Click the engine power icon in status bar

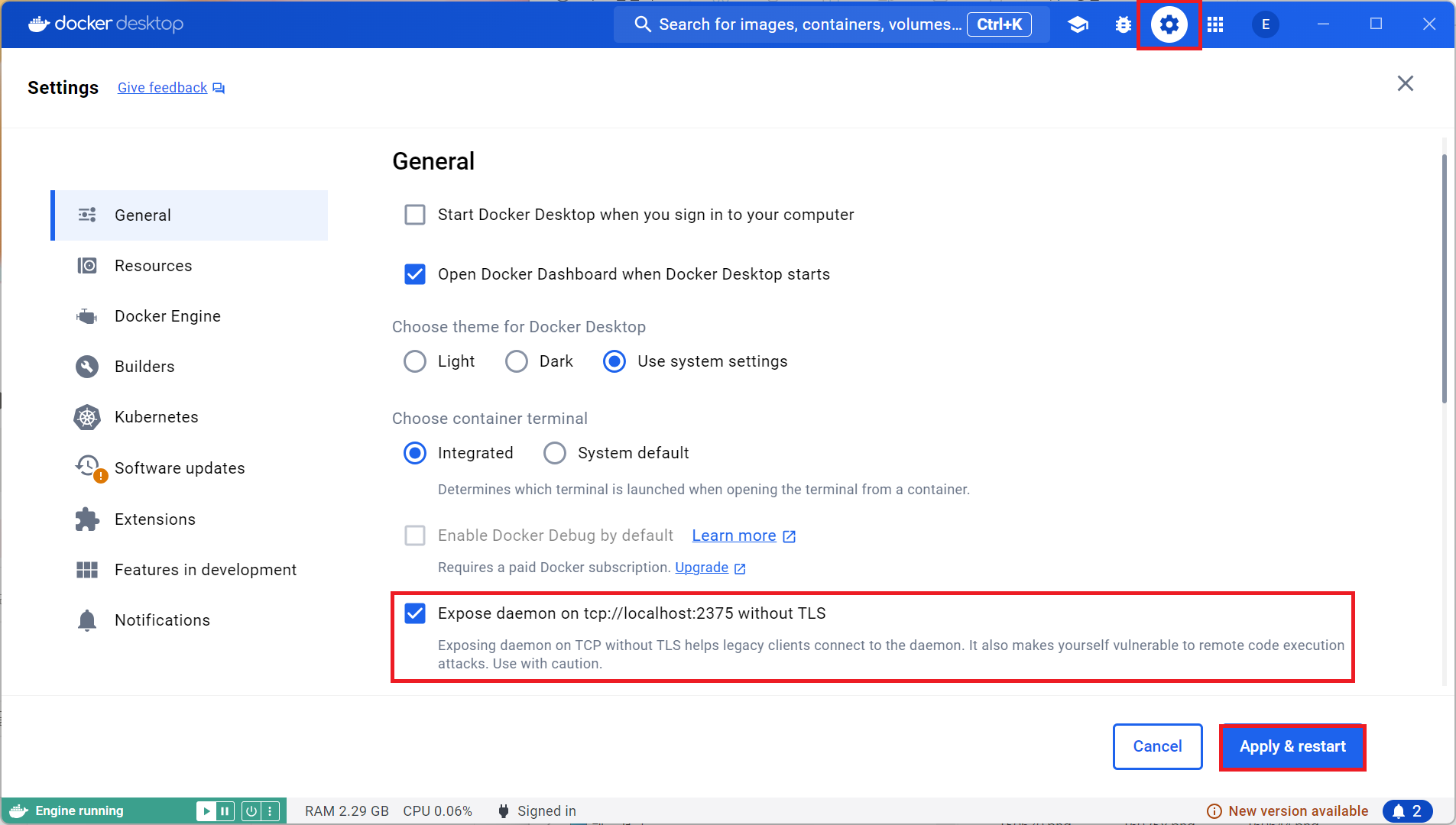click(251, 811)
